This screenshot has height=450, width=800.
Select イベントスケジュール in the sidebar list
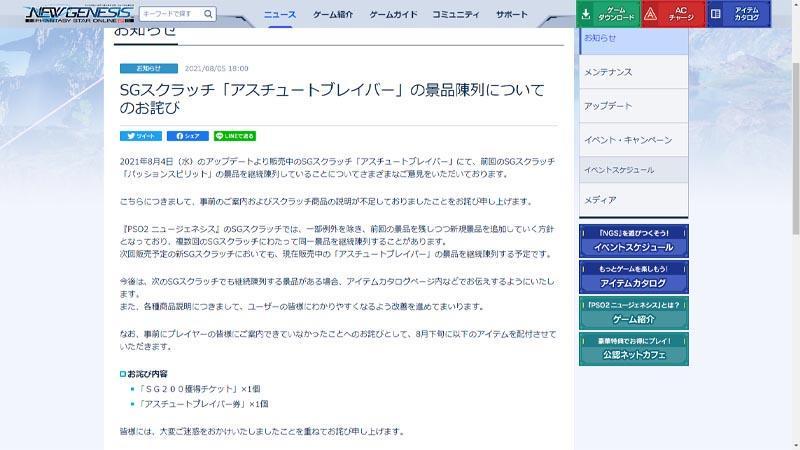coord(634,170)
